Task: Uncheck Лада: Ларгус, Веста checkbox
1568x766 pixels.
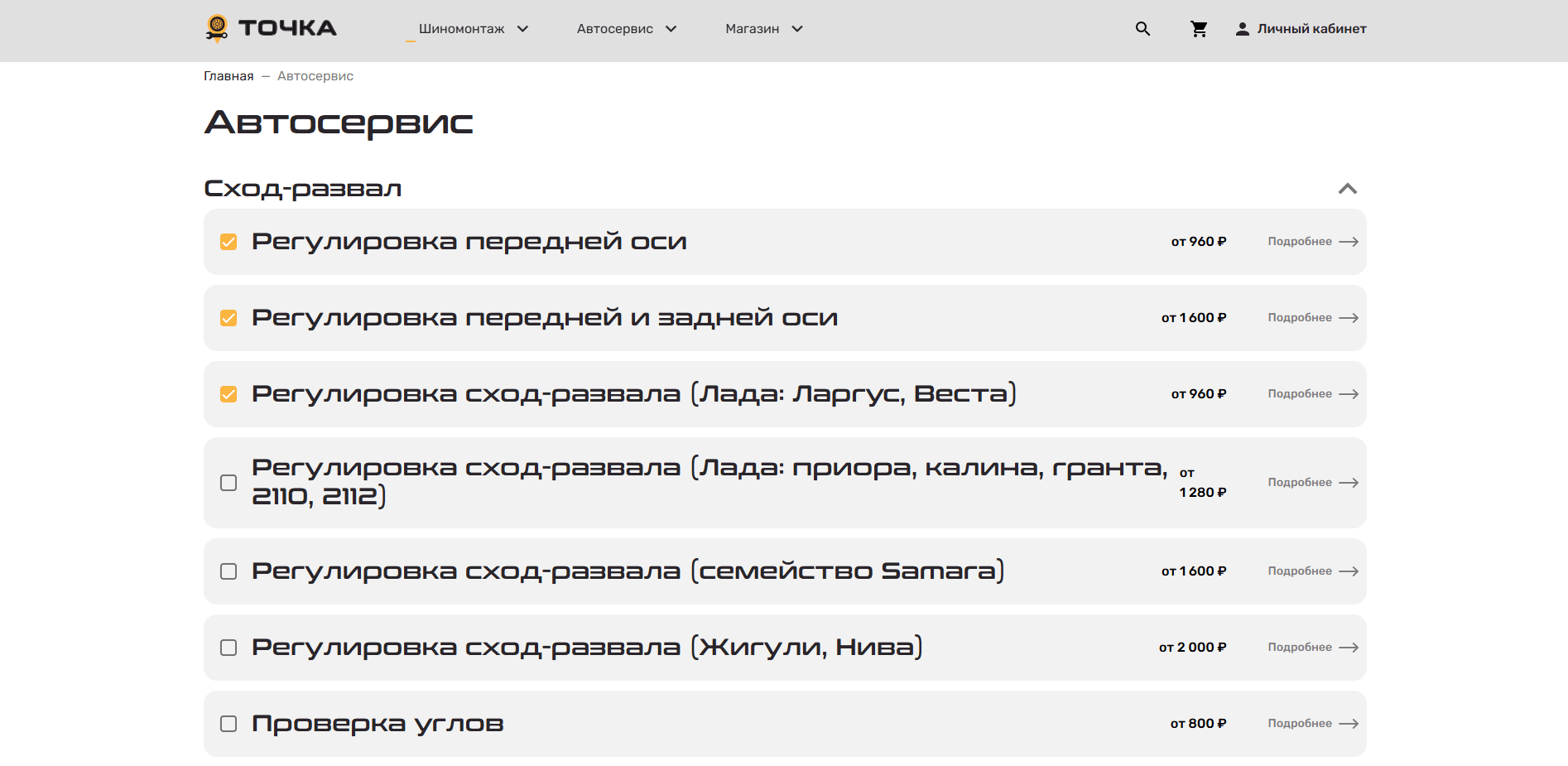Action: coord(228,394)
